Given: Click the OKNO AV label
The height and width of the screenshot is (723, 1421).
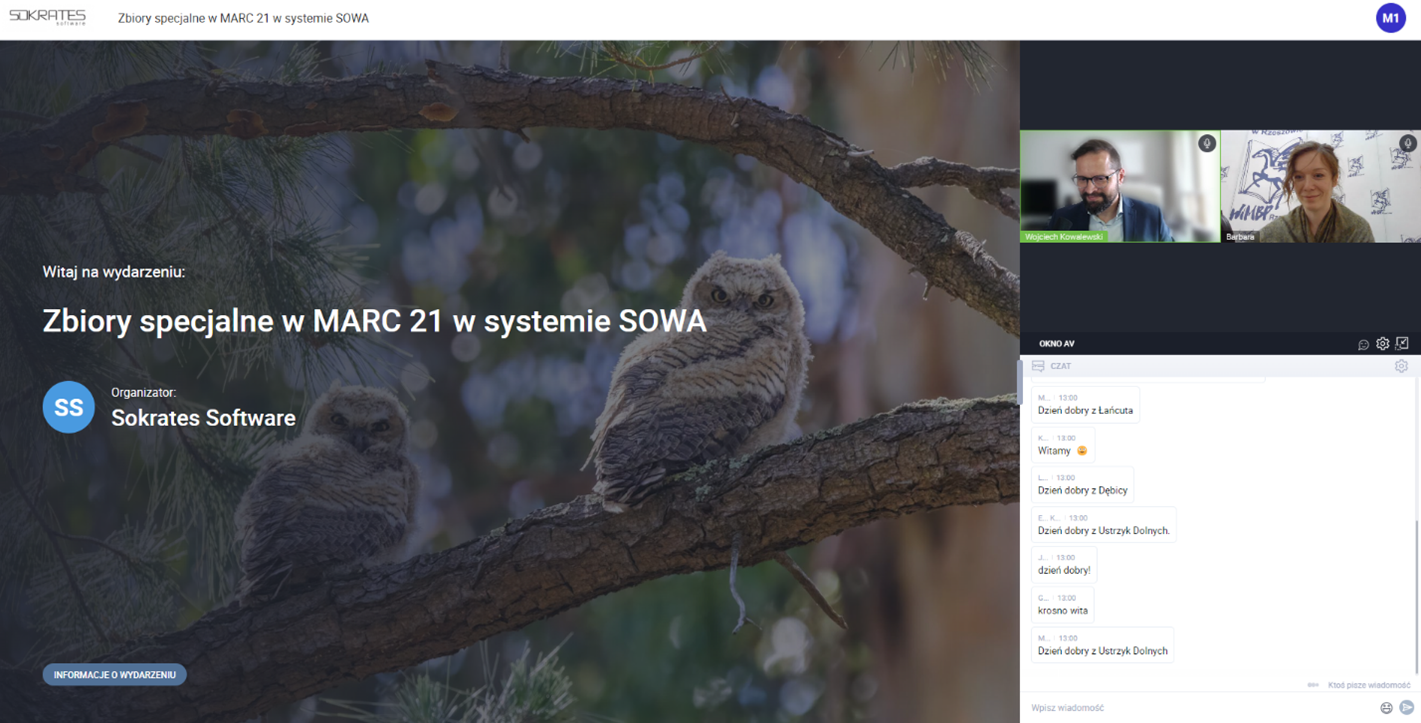Looking at the screenshot, I should (x=1057, y=344).
